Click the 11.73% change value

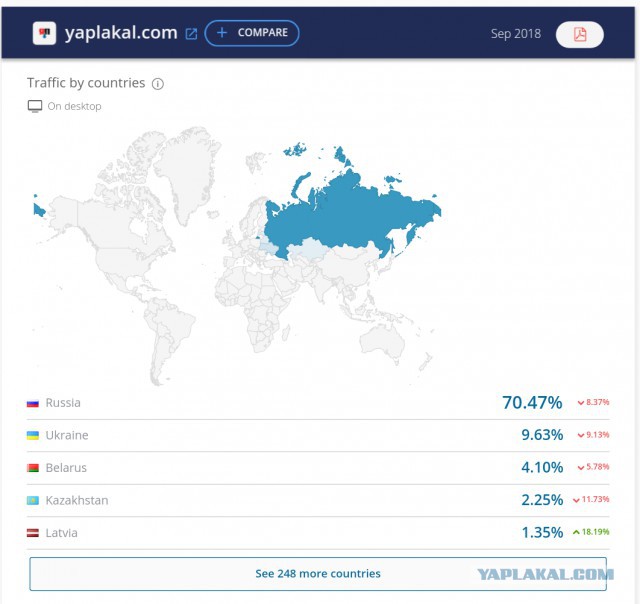pyautogui.click(x=596, y=499)
